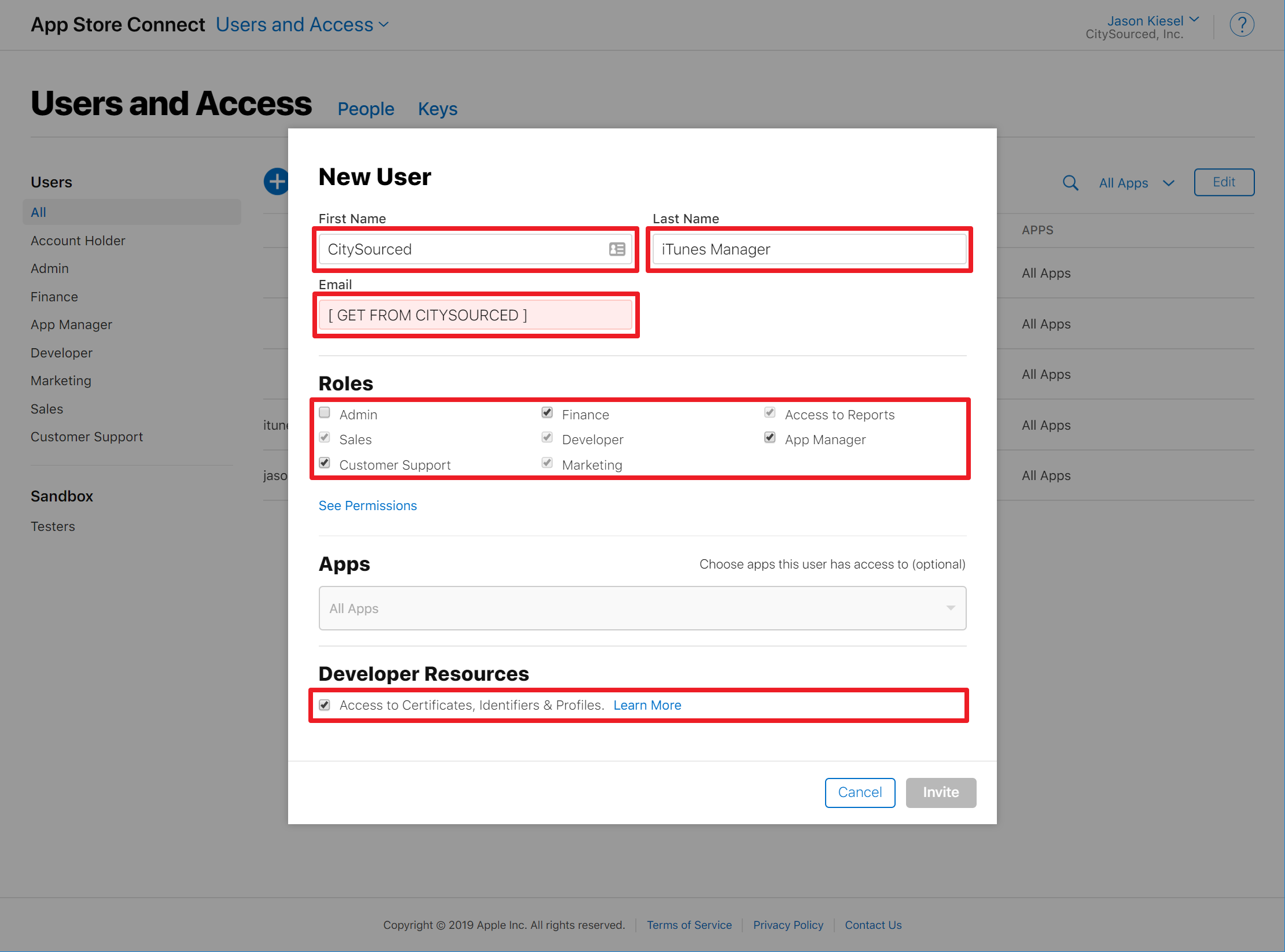Open the Users and Access header dropdown

pos(302,25)
